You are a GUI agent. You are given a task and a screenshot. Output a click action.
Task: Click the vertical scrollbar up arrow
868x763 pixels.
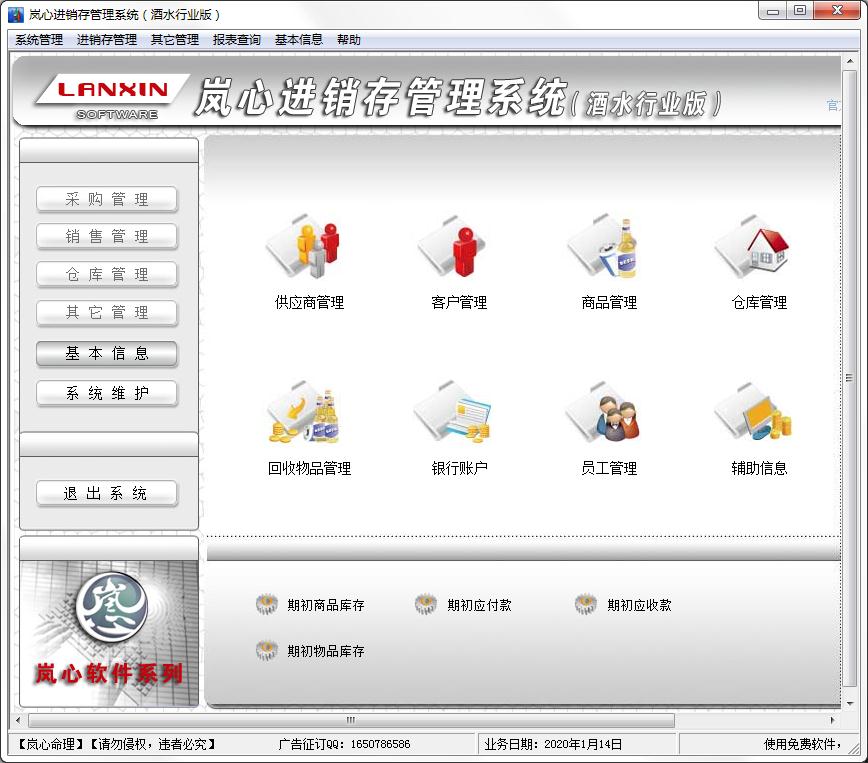tap(850, 61)
